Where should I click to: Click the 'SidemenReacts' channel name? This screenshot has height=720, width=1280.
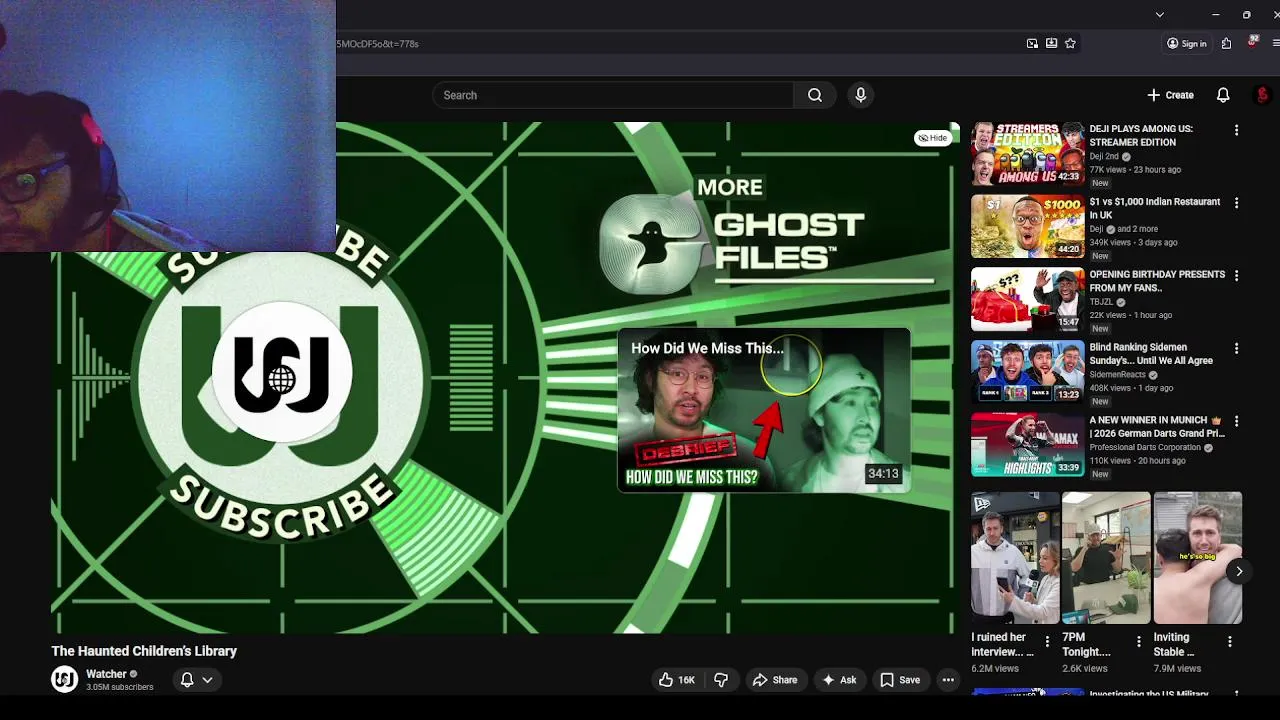[x=1117, y=375]
